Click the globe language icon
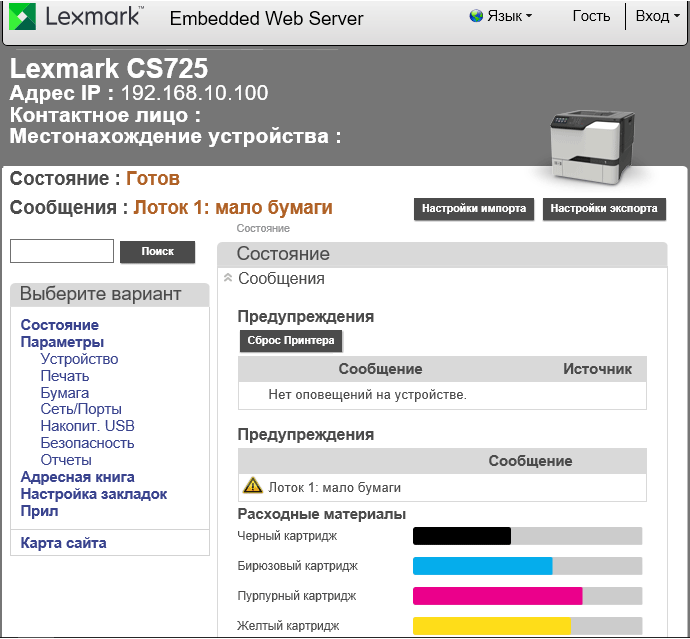690x639 pixels. pyautogui.click(x=476, y=16)
